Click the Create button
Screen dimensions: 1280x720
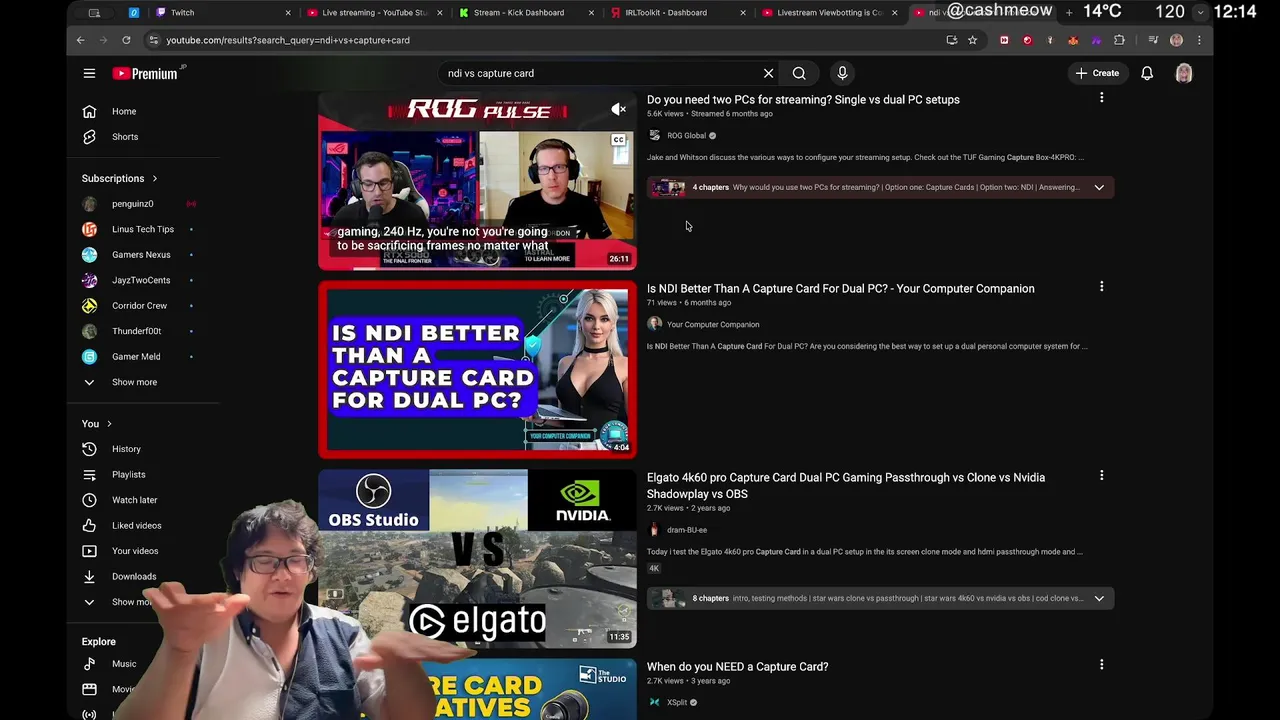pyautogui.click(x=1097, y=73)
